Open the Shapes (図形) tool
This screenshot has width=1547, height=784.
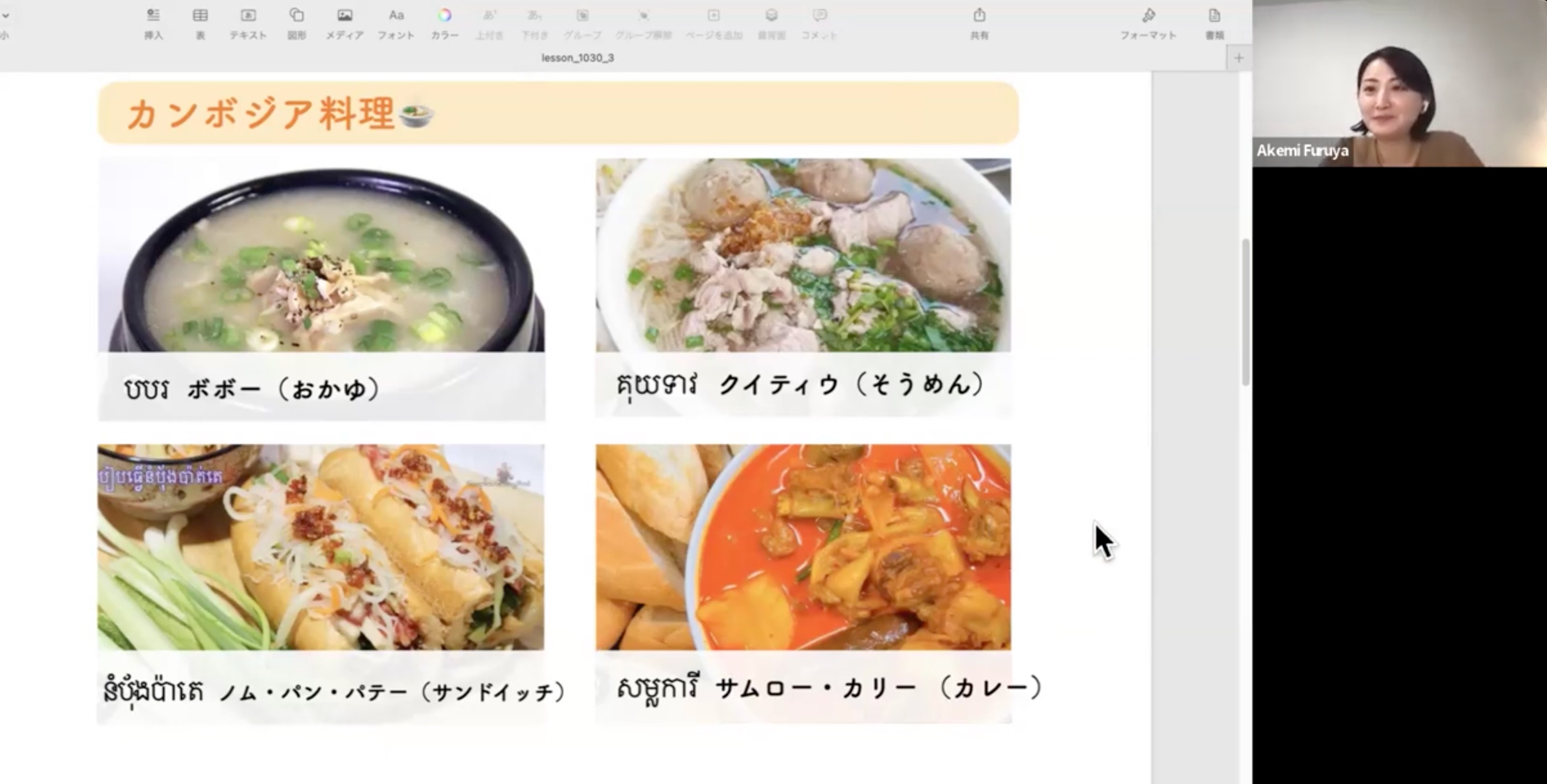click(296, 15)
